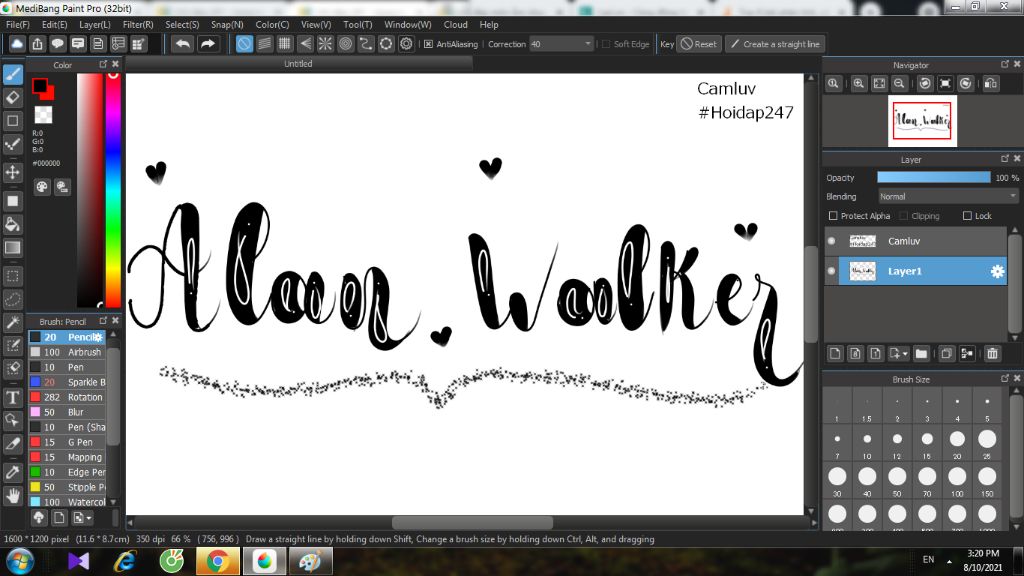Screen dimensions: 1024x576
Task: Select the Brush tool
Action: pos(12,74)
